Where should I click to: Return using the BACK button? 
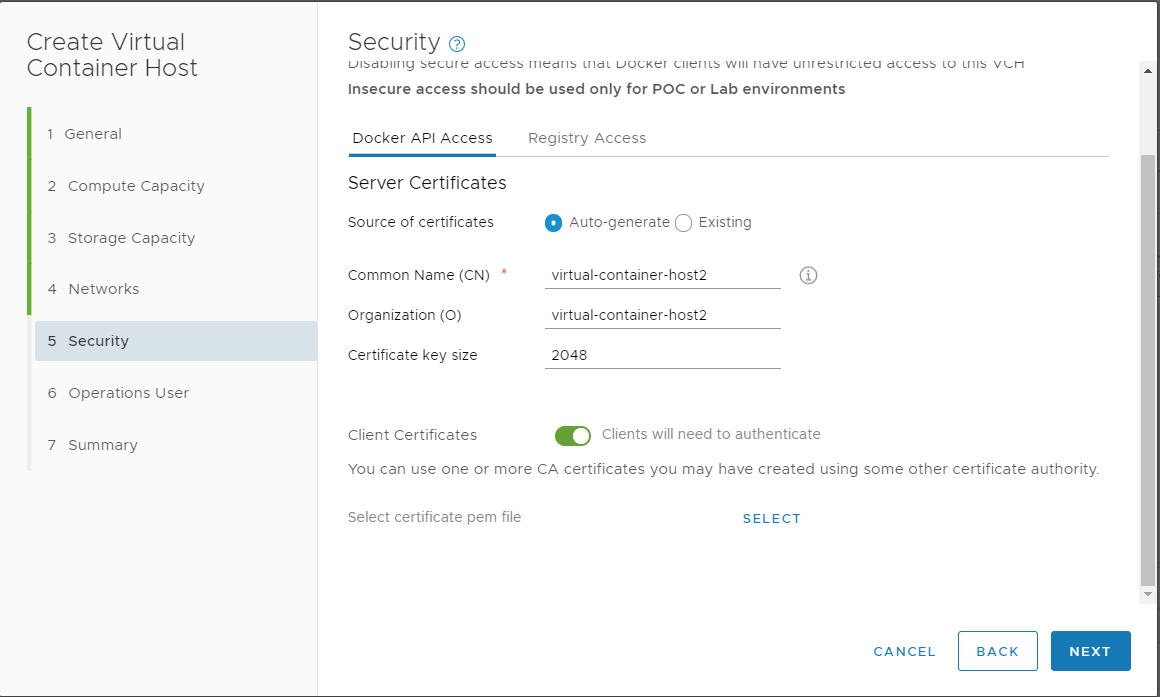[997, 651]
